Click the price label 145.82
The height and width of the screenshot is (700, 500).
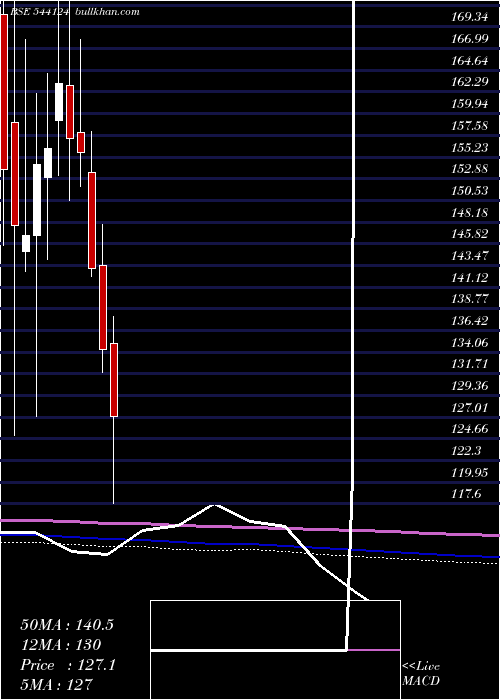pos(470,234)
